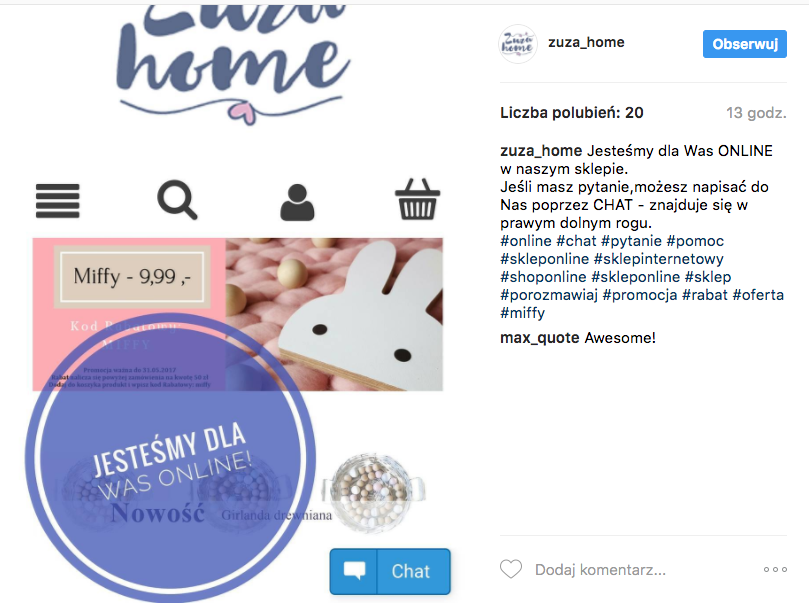Image resolution: width=809 pixels, height=603 pixels.
Task: Like the post with heart icon
Action: tap(511, 569)
